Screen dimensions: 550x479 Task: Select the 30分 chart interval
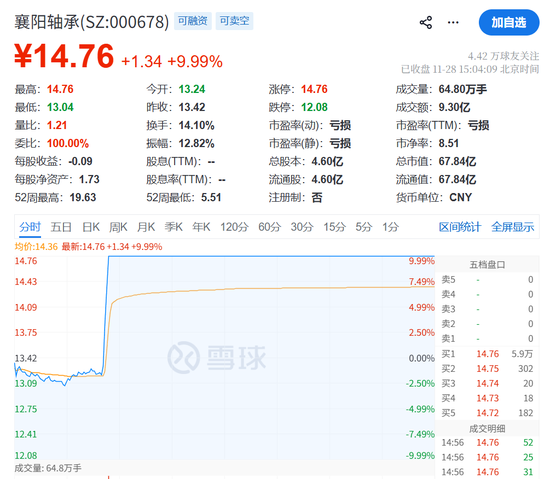[x=302, y=227]
